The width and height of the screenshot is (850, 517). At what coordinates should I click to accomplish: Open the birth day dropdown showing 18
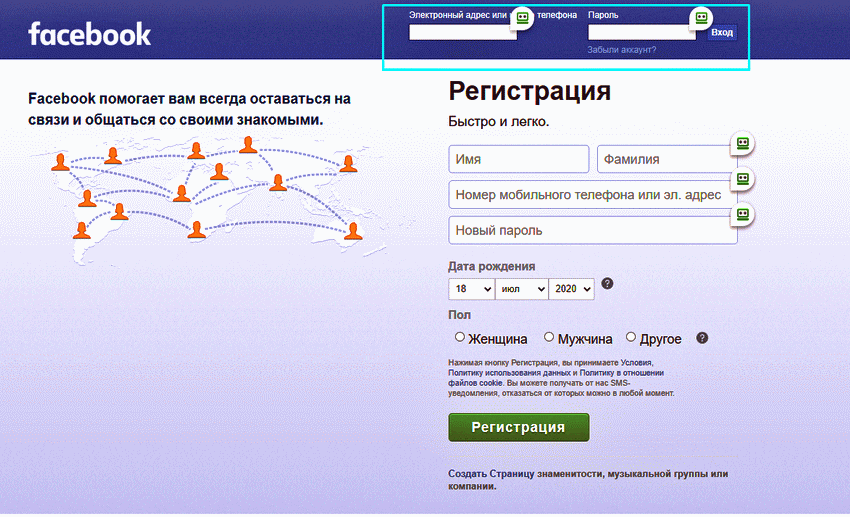coord(471,289)
